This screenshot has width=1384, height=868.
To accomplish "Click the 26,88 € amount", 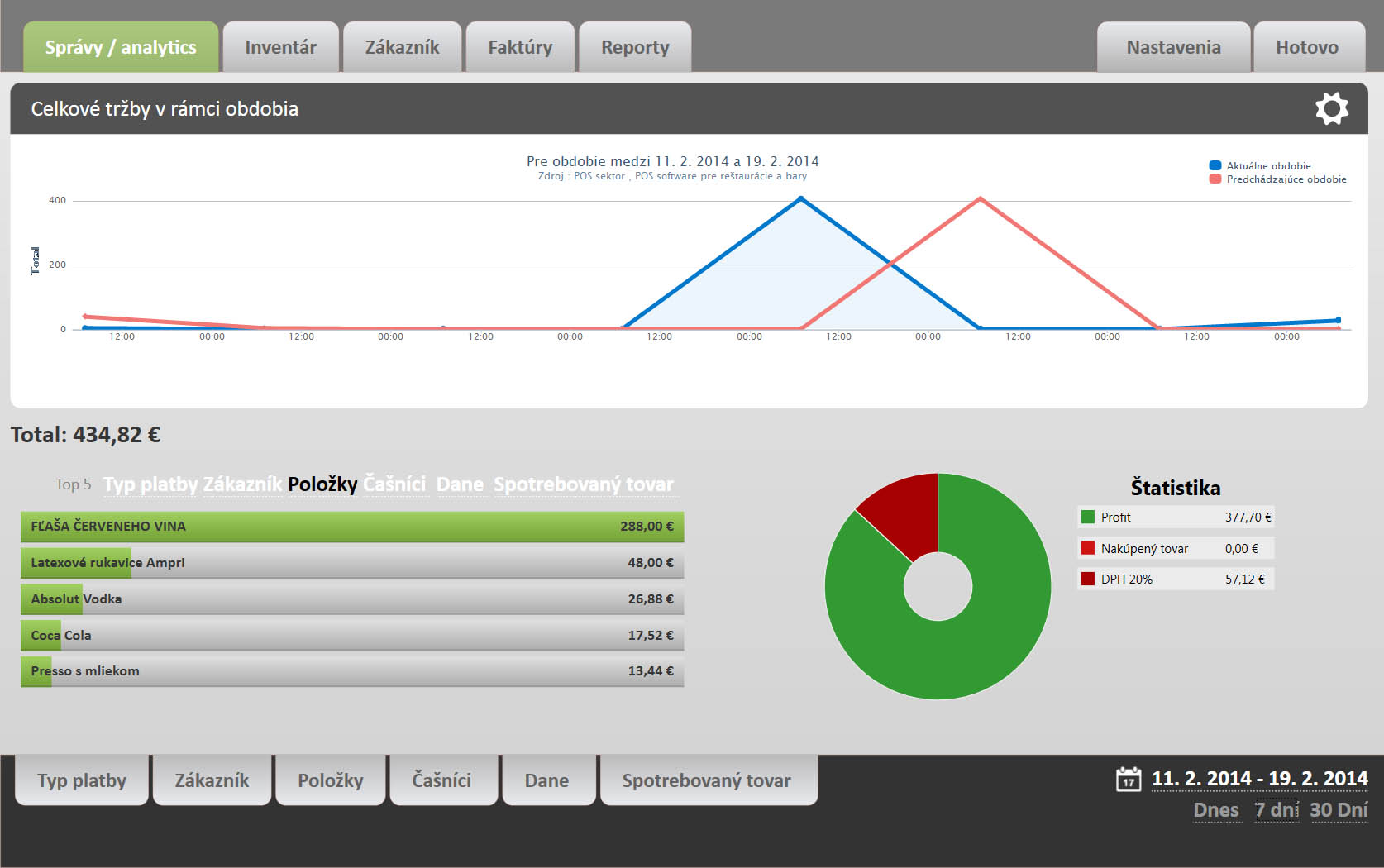I will (650, 599).
